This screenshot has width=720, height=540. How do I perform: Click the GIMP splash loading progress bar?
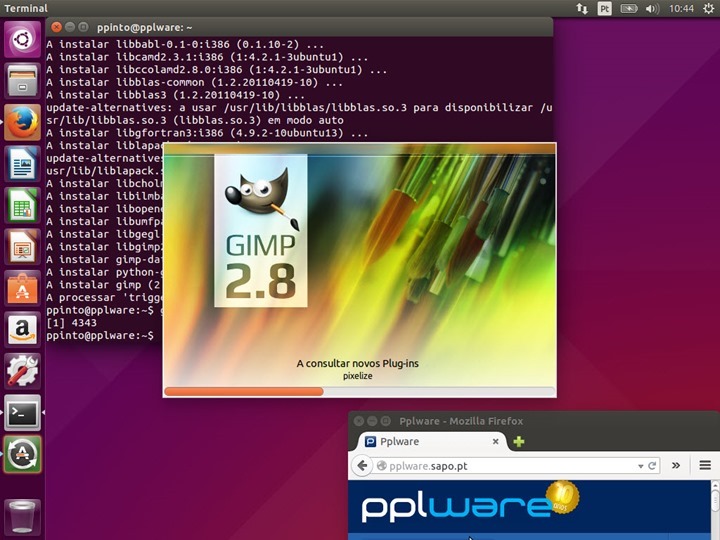point(359,391)
